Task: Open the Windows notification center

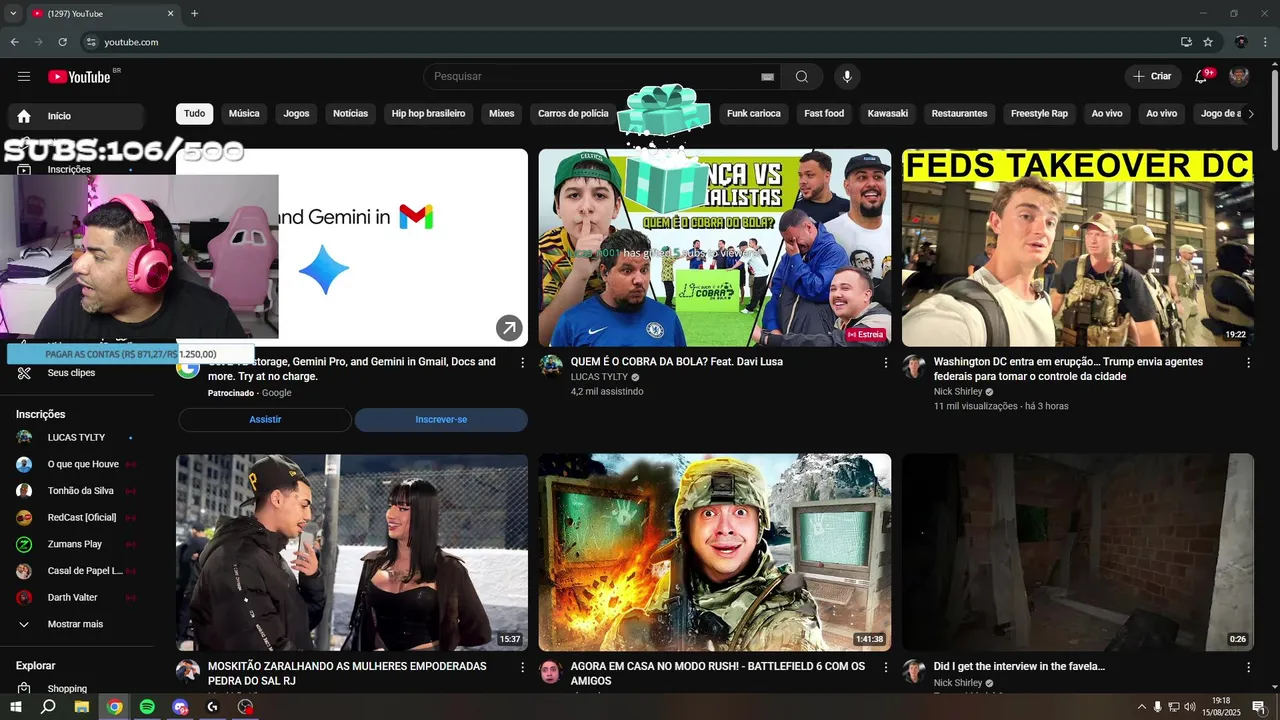Action: point(1259,707)
